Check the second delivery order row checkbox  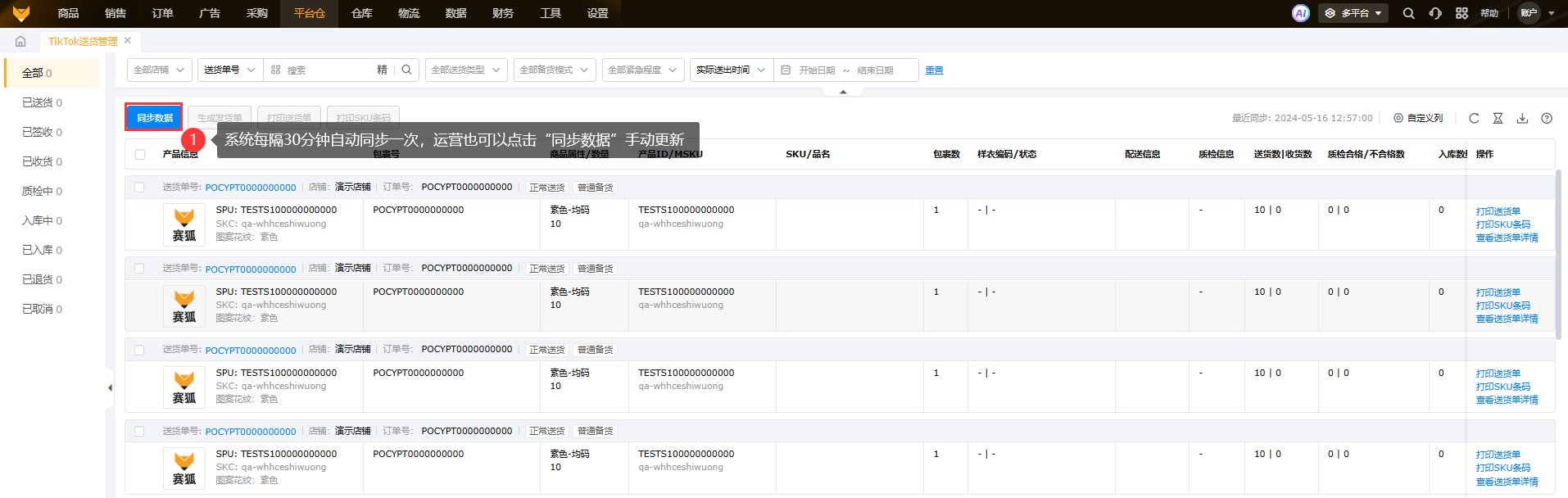click(x=139, y=269)
